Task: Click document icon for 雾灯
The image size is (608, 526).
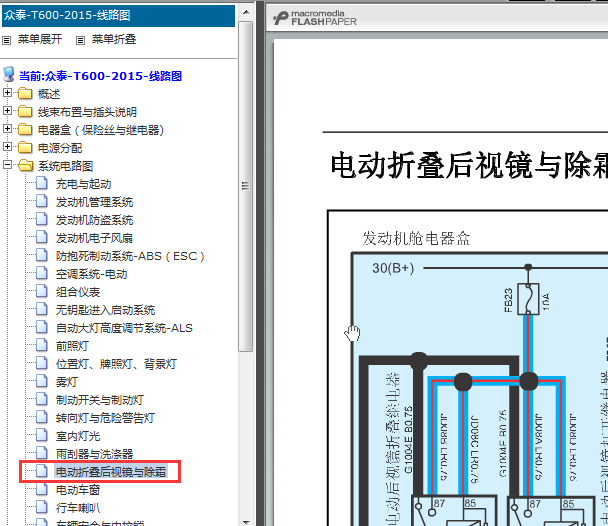Action: [x=42, y=381]
